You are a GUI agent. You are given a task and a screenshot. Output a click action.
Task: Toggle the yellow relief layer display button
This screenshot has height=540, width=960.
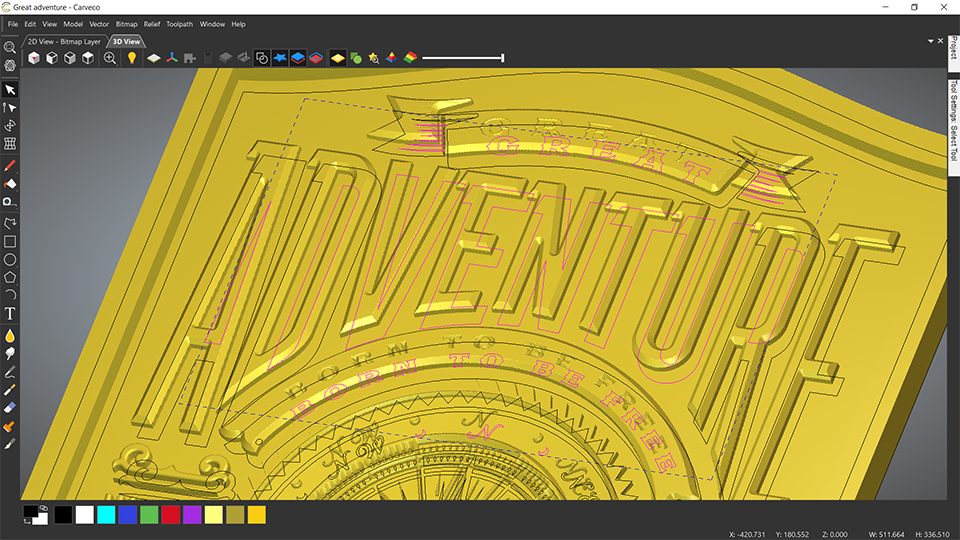click(338, 58)
